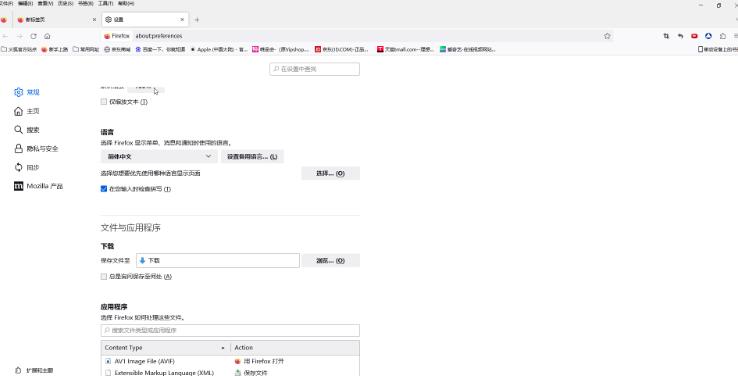Open action dropdown for AV1 Image File
The height and width of the screenshot is (376, 738).
296,361
